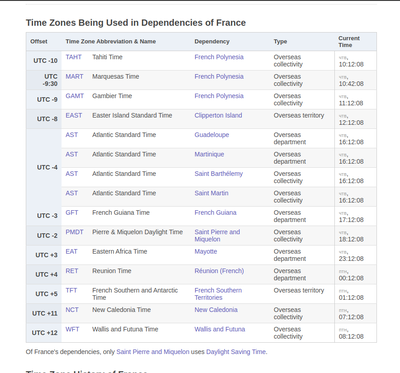Open the Saint Barthélemy dependency link

point(219,174)
